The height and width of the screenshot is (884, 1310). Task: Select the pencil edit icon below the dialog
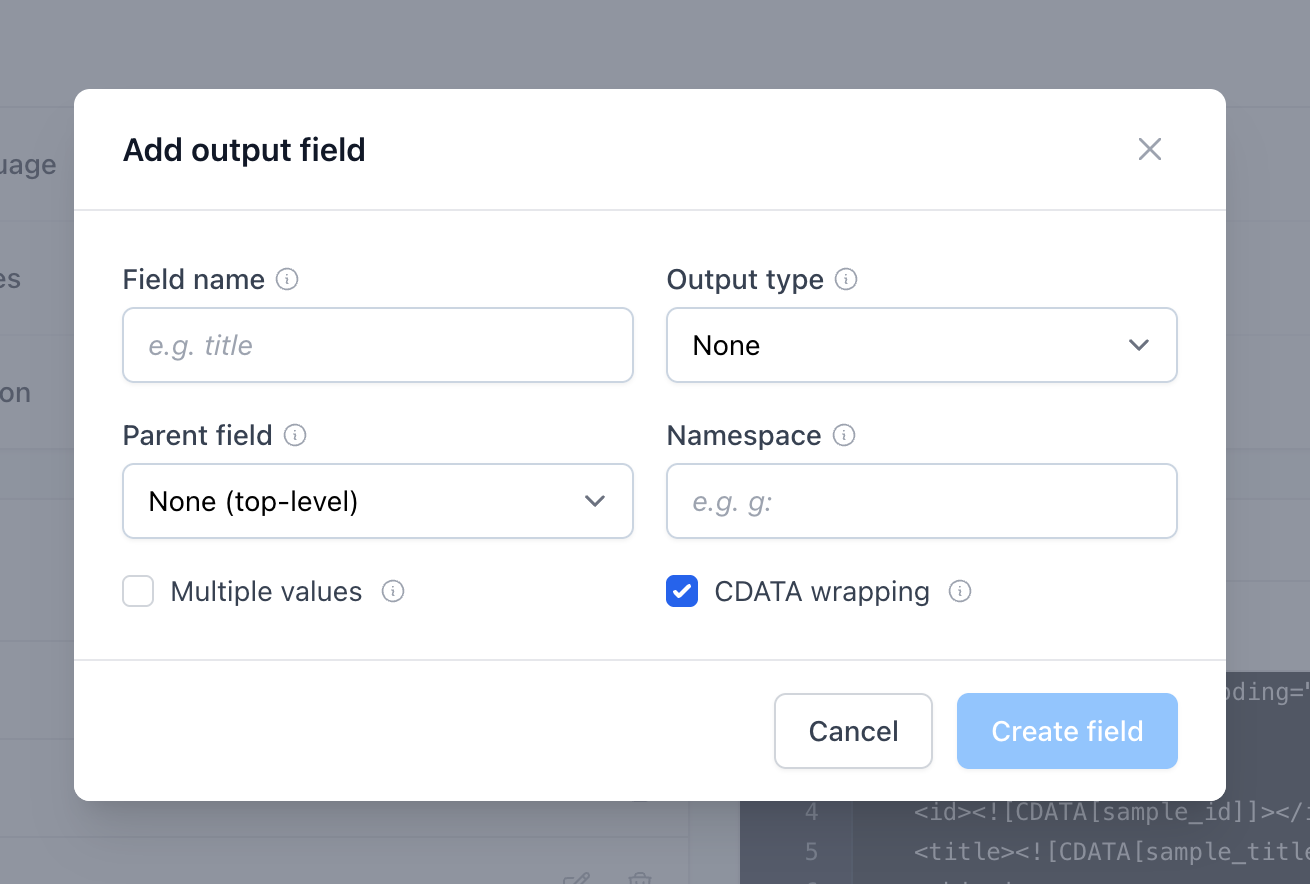576,878
